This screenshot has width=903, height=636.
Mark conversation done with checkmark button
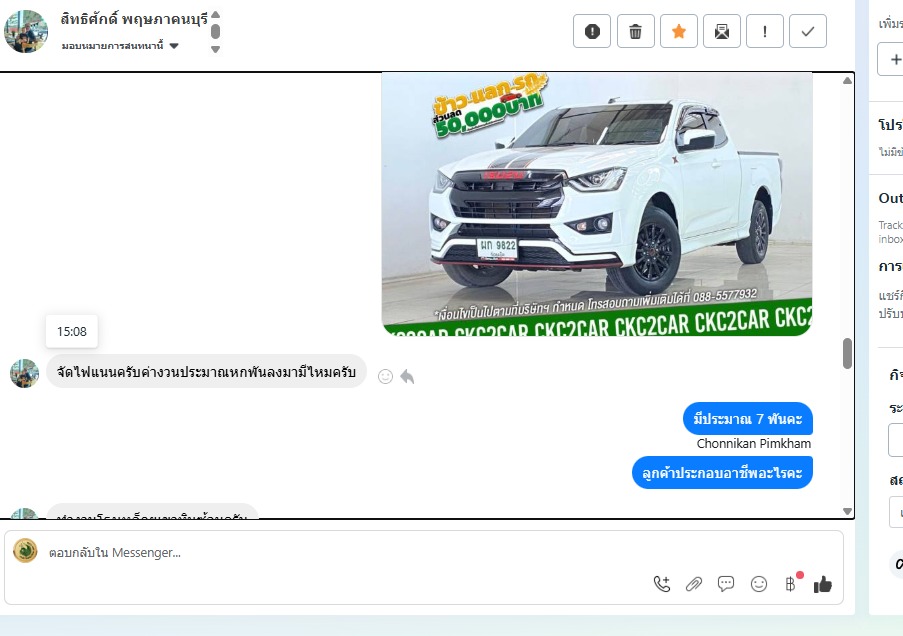coord(808,31)
